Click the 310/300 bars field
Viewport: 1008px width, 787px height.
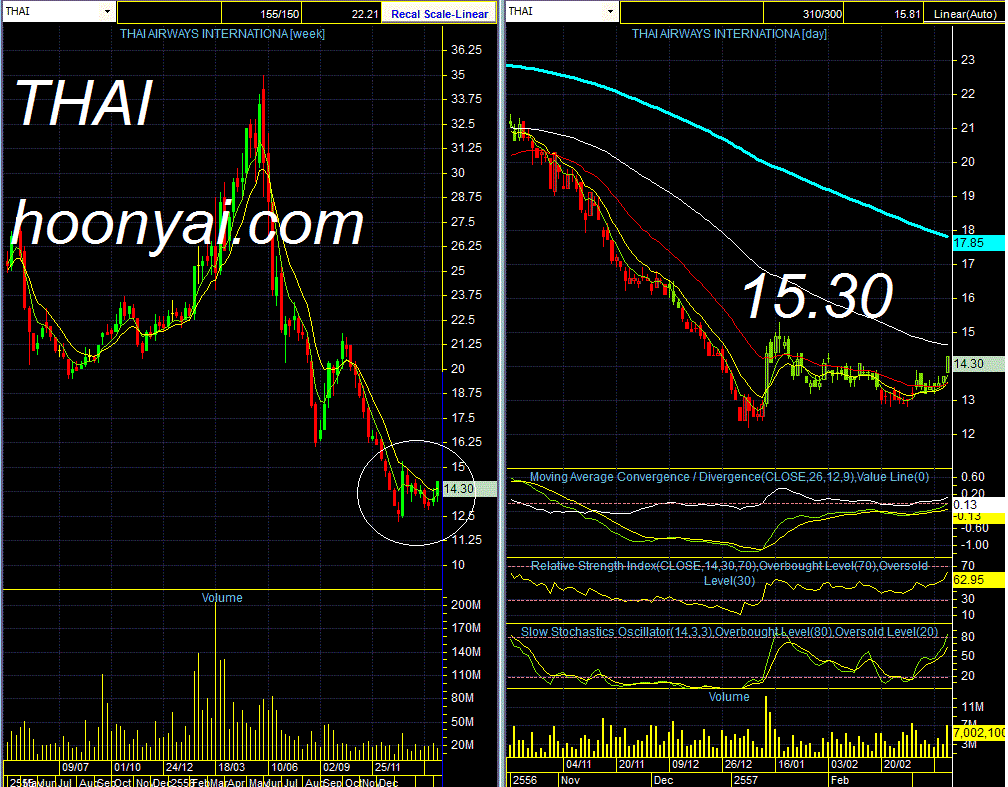tap(804, 14)
